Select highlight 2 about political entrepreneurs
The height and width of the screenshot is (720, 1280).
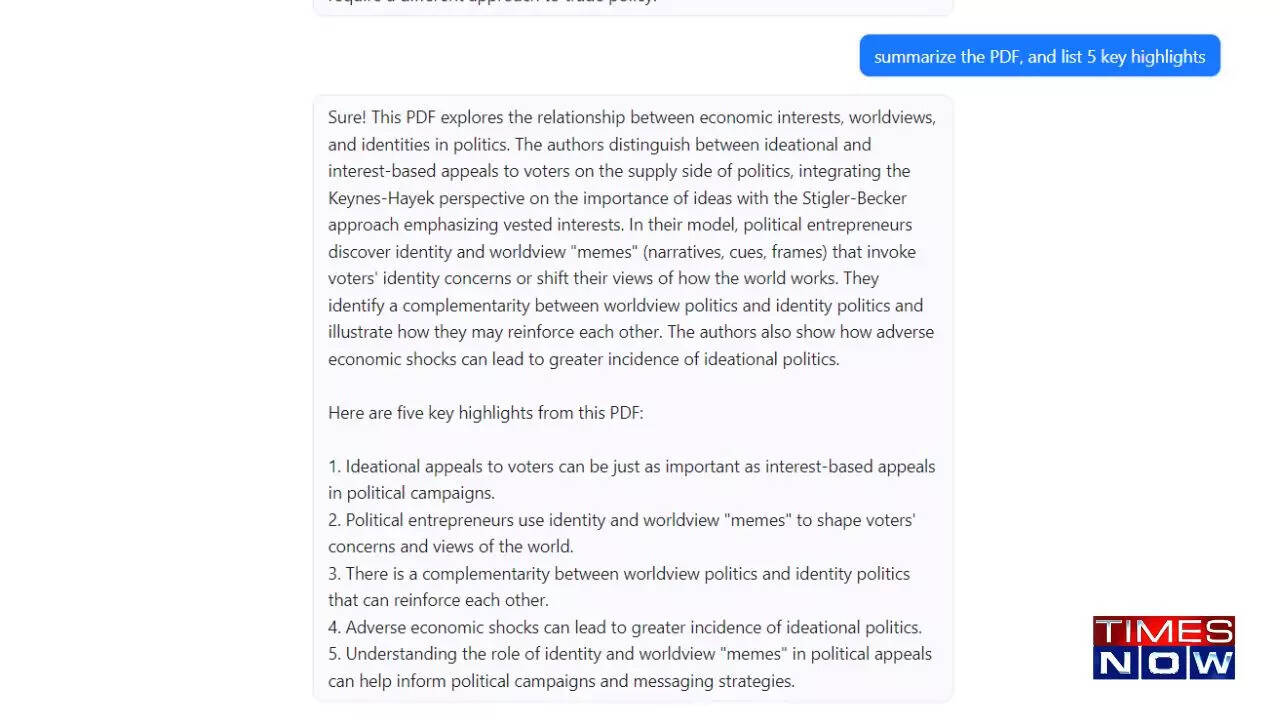point(621,533)
